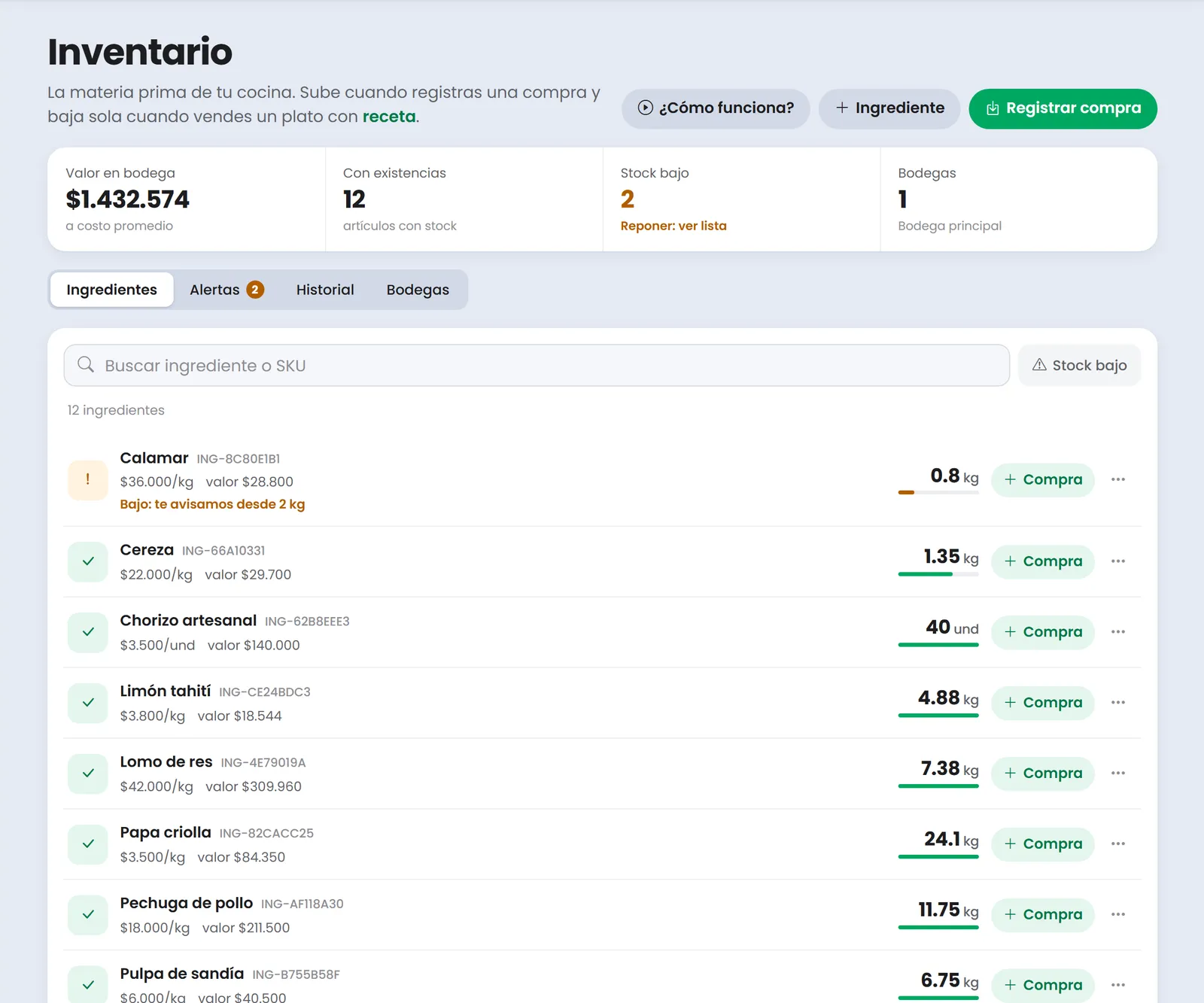Open more options for Lomo de res
1204x1003 pixels.
(1118, 774)
